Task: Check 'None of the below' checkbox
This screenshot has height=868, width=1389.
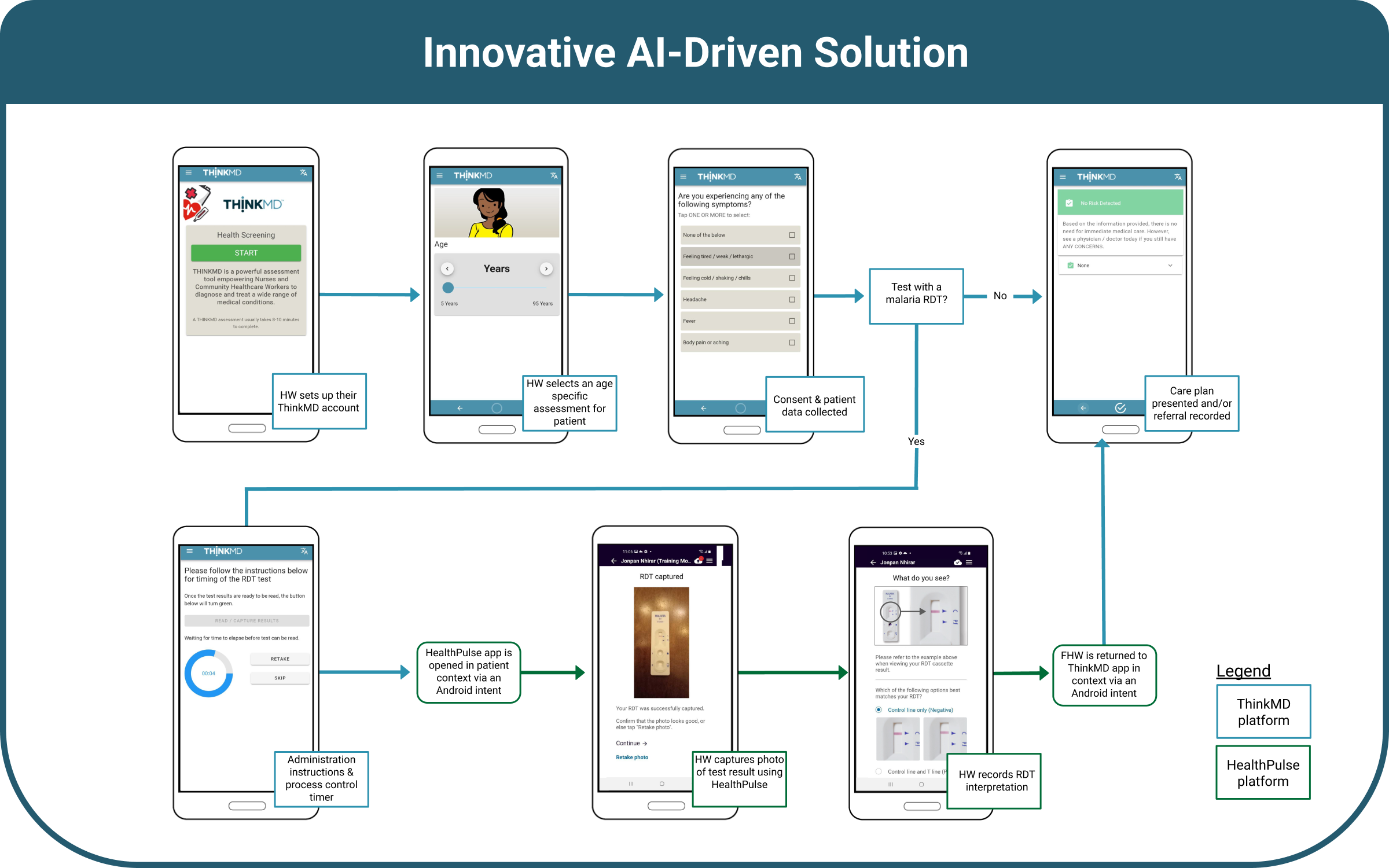Action: (x=792, y=235)
